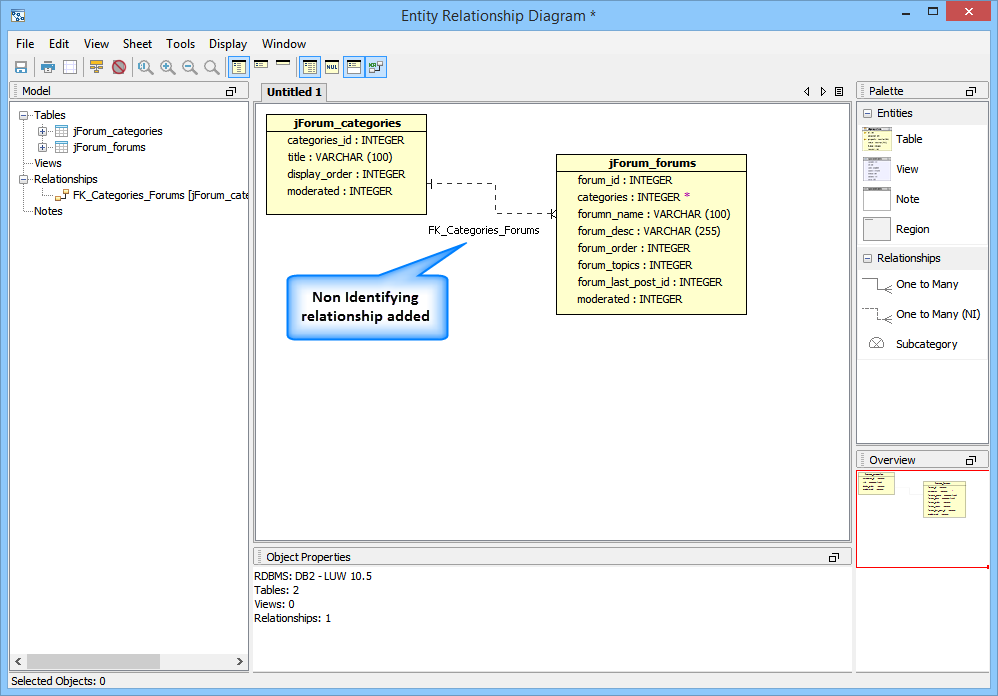Undock the Object Properties panel

click(834, 557)
